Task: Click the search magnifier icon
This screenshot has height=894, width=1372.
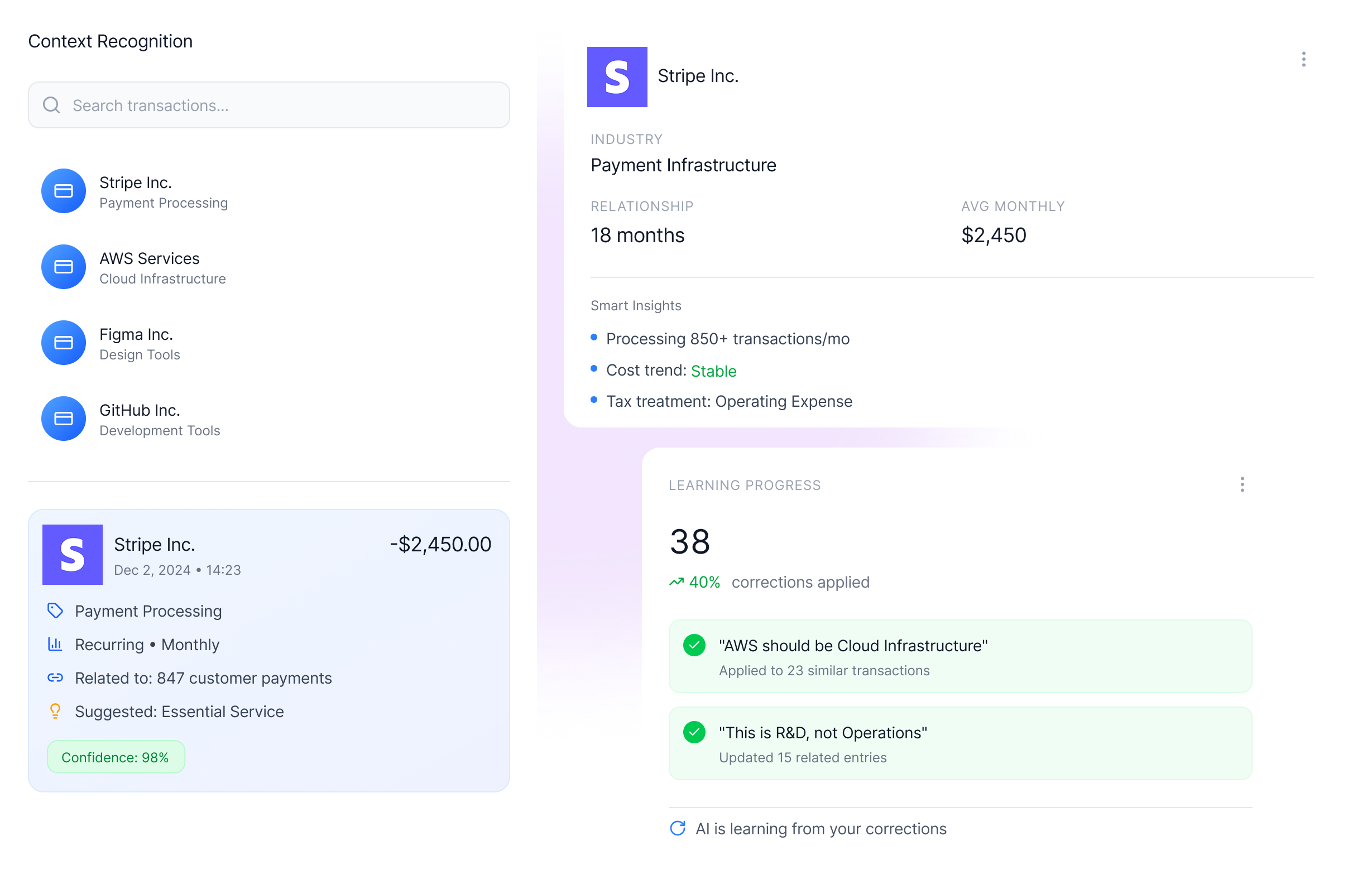Action: 51,105
